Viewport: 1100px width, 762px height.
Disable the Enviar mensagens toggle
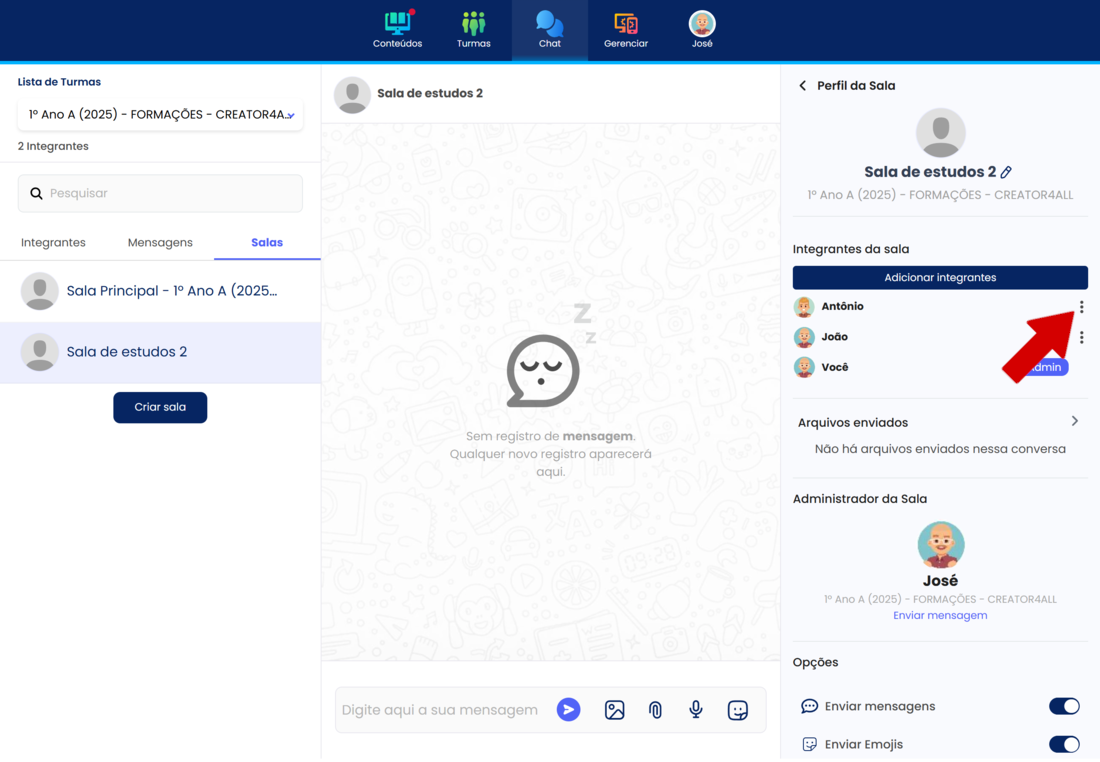click(1064, 706)
